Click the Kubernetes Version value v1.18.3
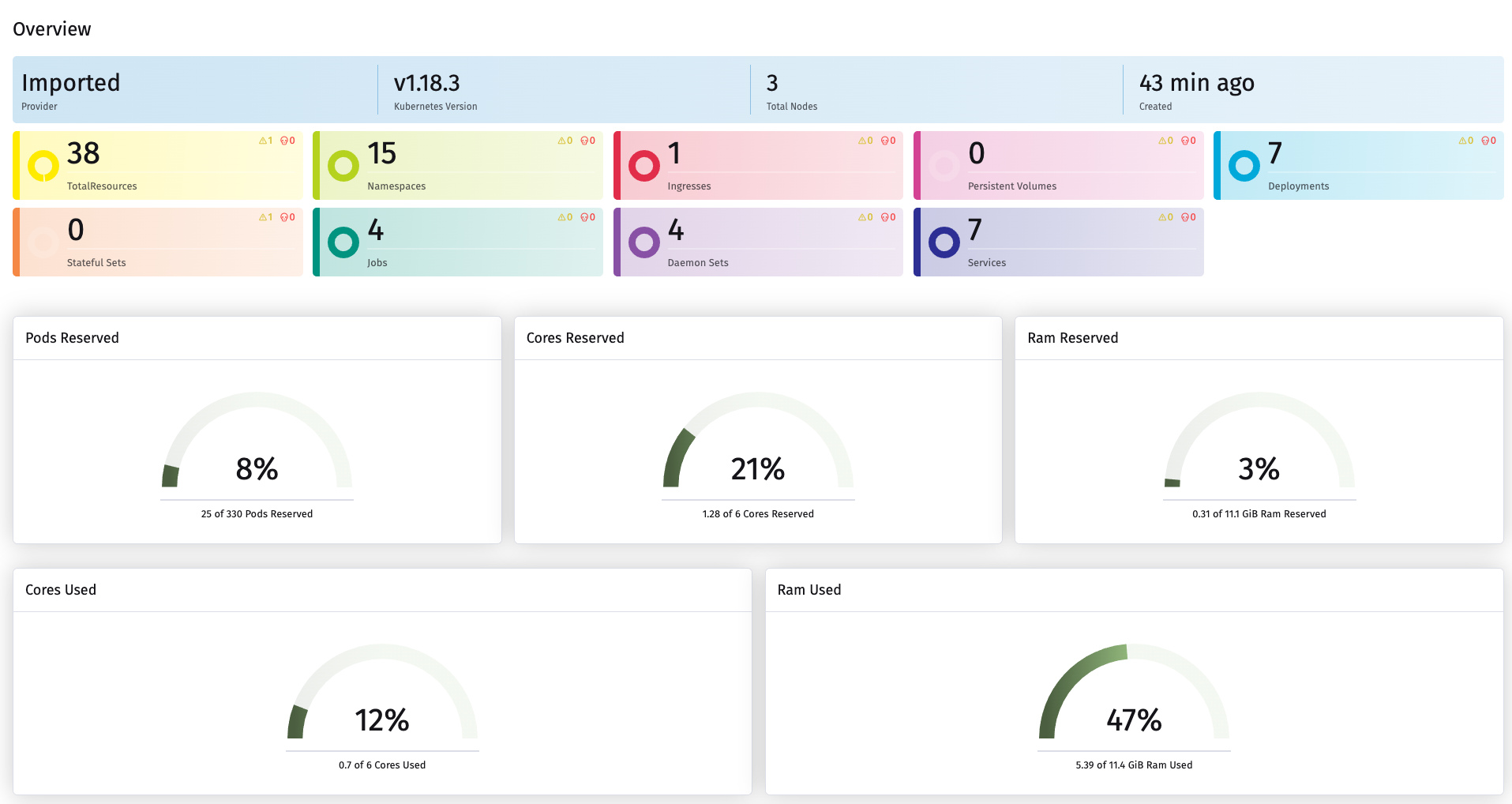This screenshot has height=804, width=1512. 427,82
